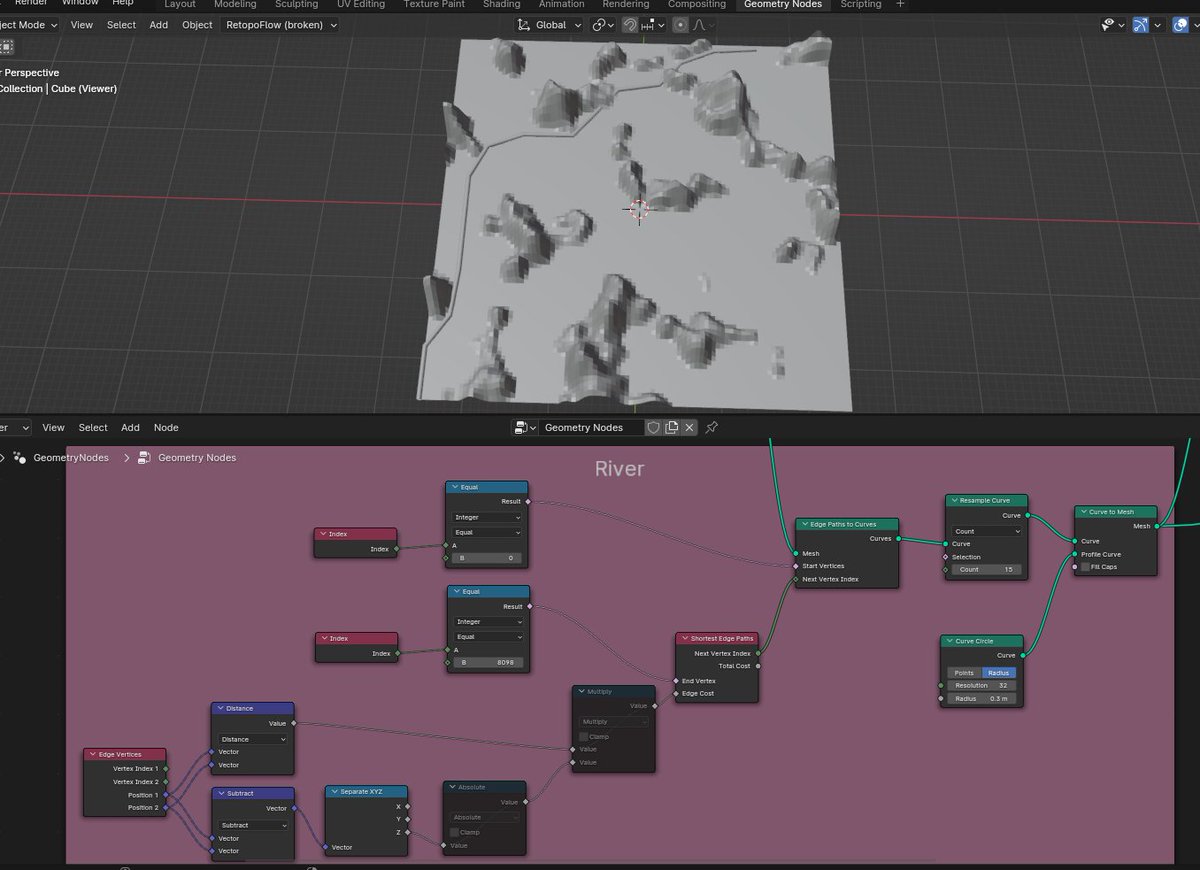Duplicate the Geometry Nodes node tree
The height and width of the screenshot is (870, 1200).
pyautogui.click(x=672, y=428)
